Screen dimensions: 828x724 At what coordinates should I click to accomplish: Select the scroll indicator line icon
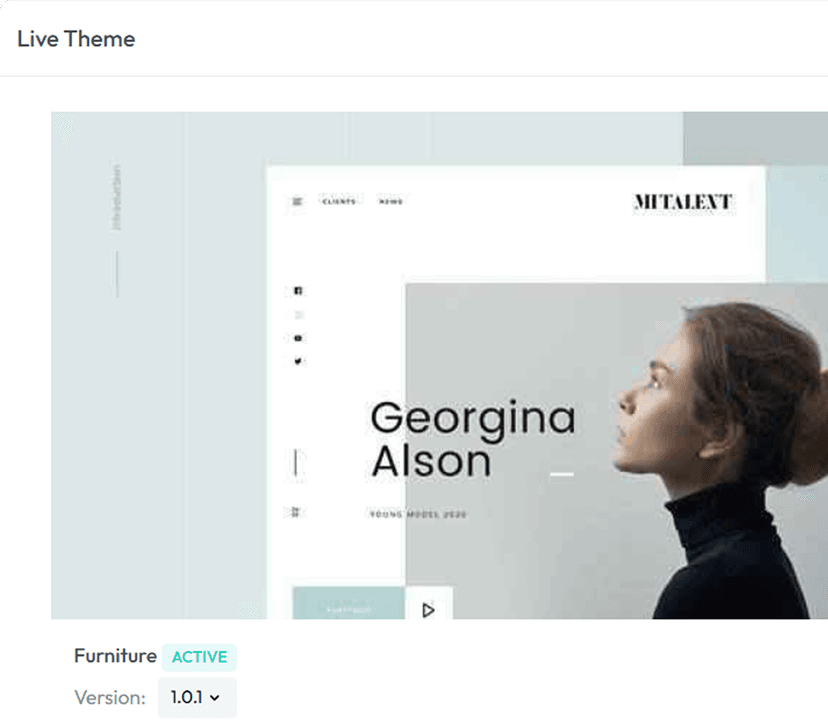click(296, 462)
